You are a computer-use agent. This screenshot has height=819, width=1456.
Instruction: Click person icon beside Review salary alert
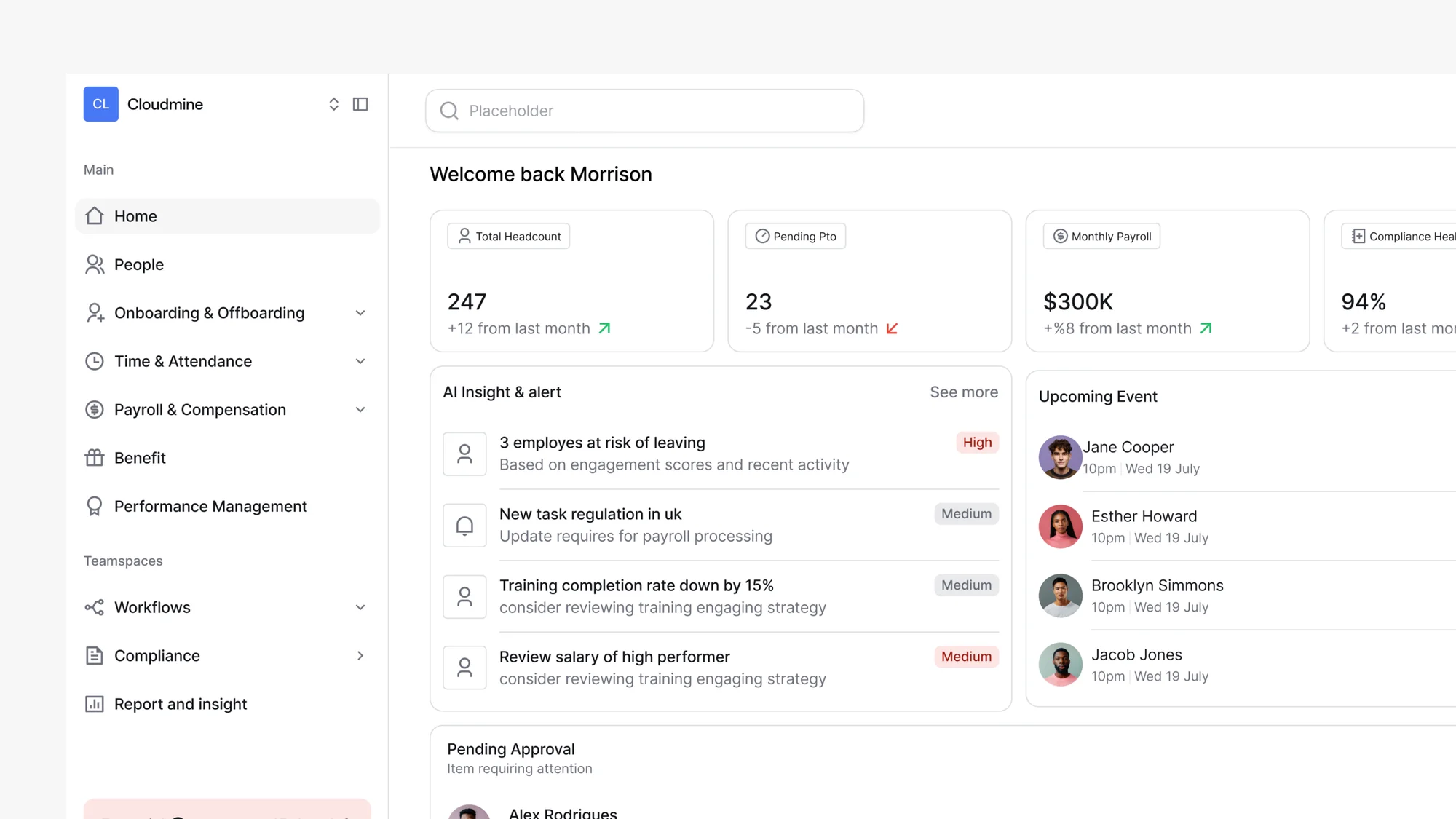[464, 668]
